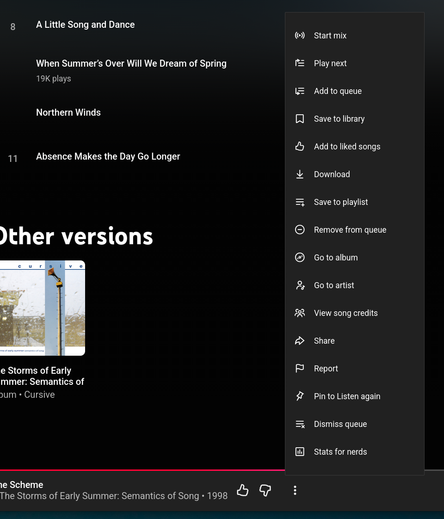This screenshot has height=519, width=444.
Task: Click the Start mix radio icon
Action: point(300,35)
